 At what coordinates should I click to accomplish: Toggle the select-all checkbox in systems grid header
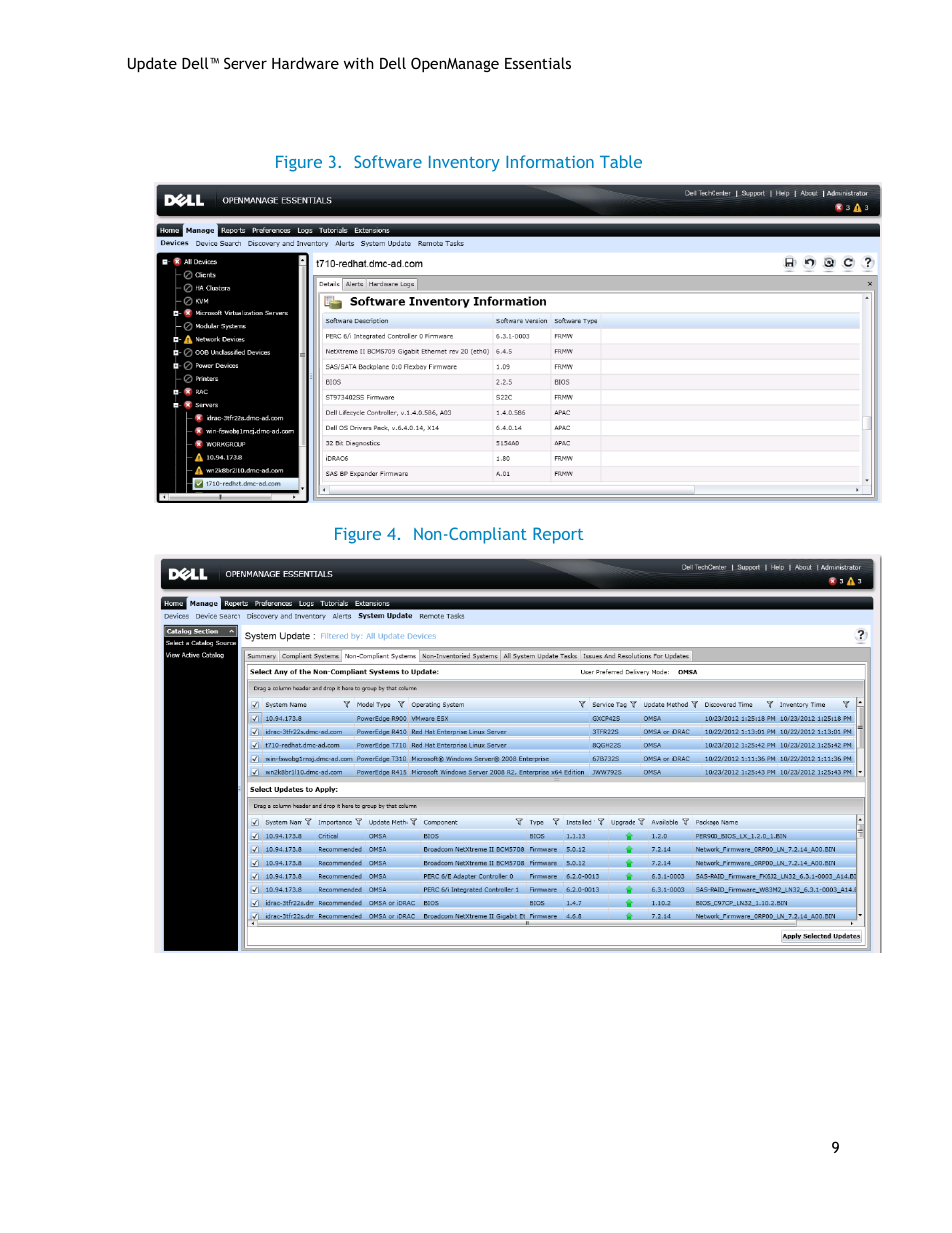click(x=255, y=705)
